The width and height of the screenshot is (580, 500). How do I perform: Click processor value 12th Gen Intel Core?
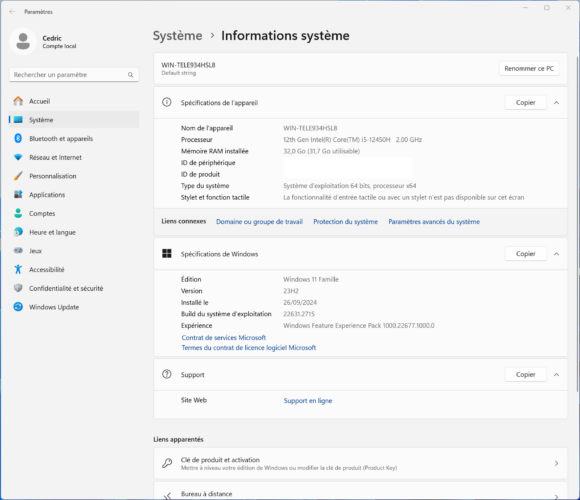pos(352,139)
